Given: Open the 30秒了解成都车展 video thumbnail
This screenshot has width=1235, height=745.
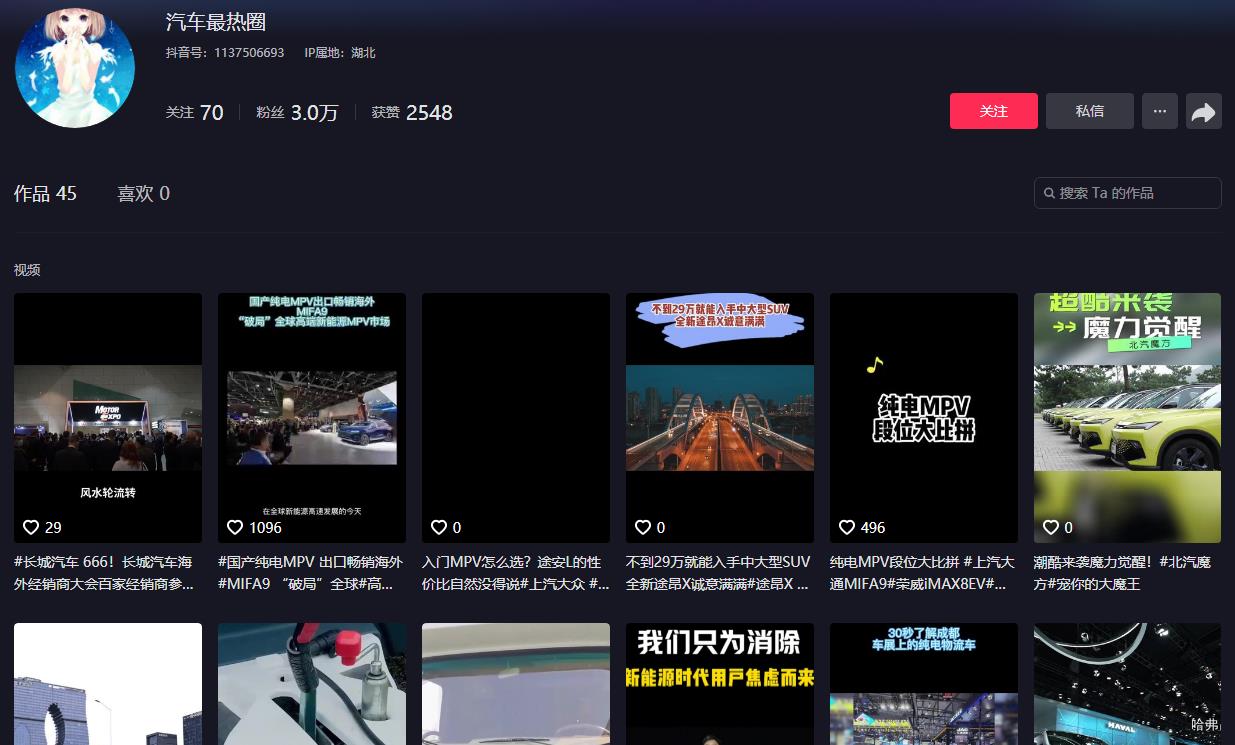Looking at the screenshot, I should 924,684.
